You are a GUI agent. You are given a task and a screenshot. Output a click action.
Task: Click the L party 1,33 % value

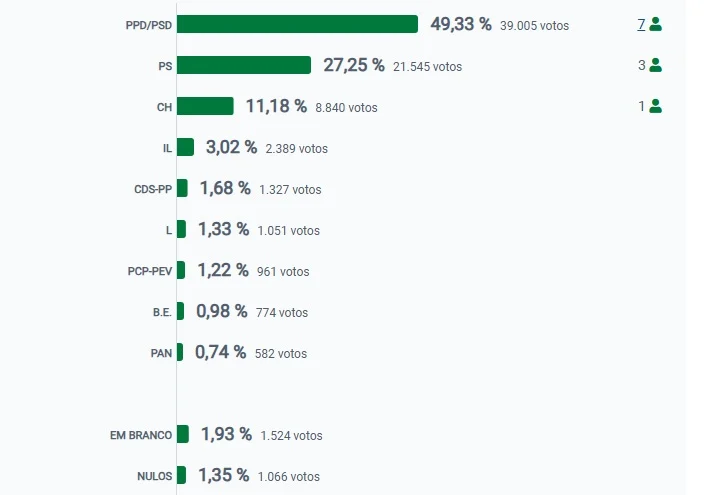pyautogui.click(x=224, y=229)
